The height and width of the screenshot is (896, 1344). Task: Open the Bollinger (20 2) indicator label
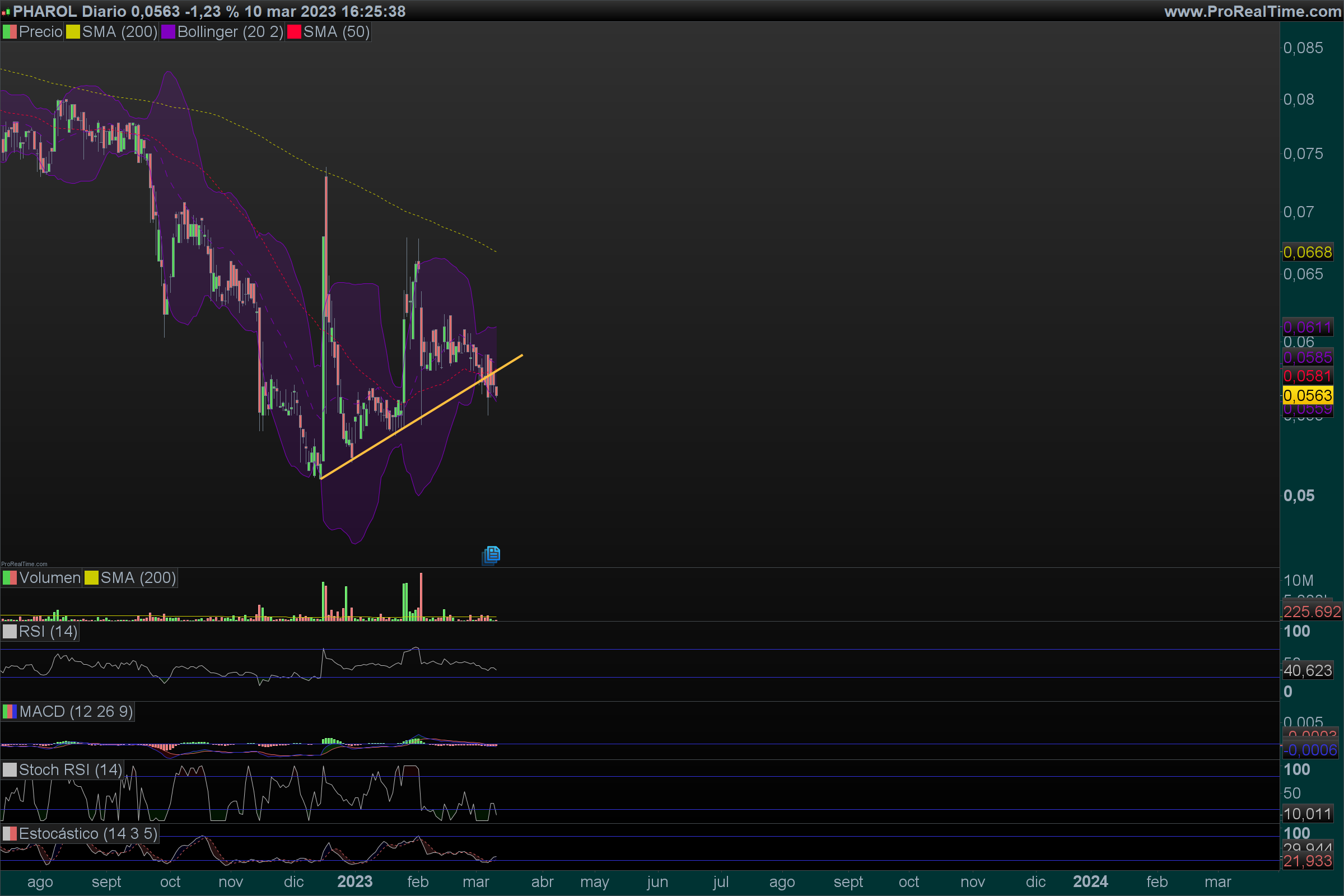pyautogui.click(x=230, y=32)
